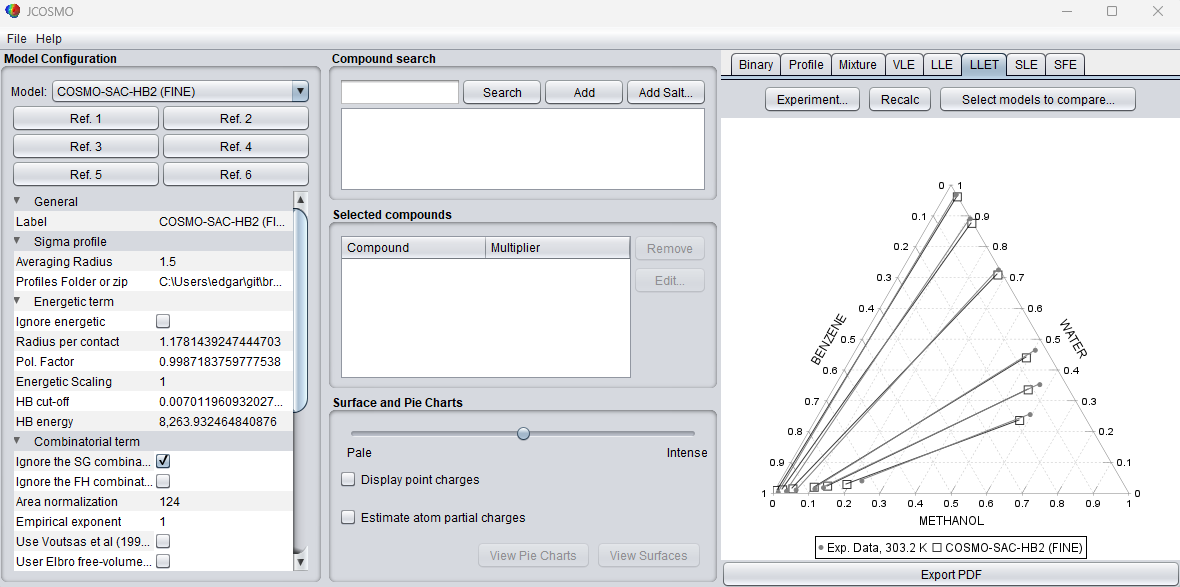Viewport: 1180px width, 587px height.
Task: Open the Model dropdown COSMO-SAC-HB2 (FINE)
Action: (181, 92)
